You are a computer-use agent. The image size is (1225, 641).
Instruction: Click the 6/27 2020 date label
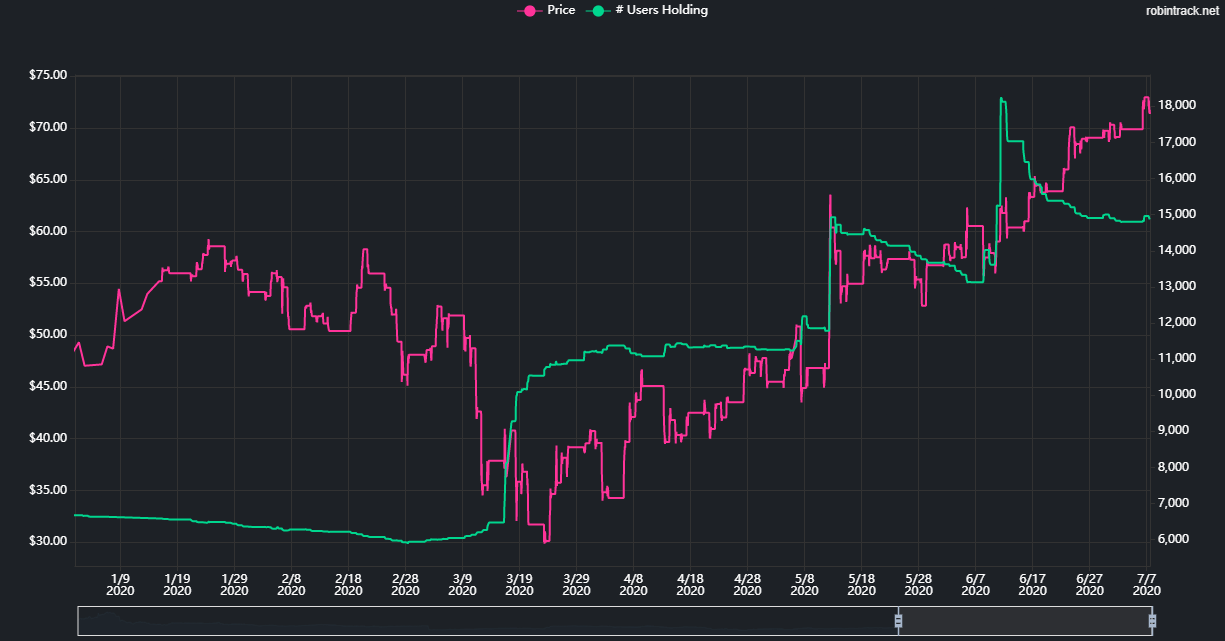[1089, 584]
